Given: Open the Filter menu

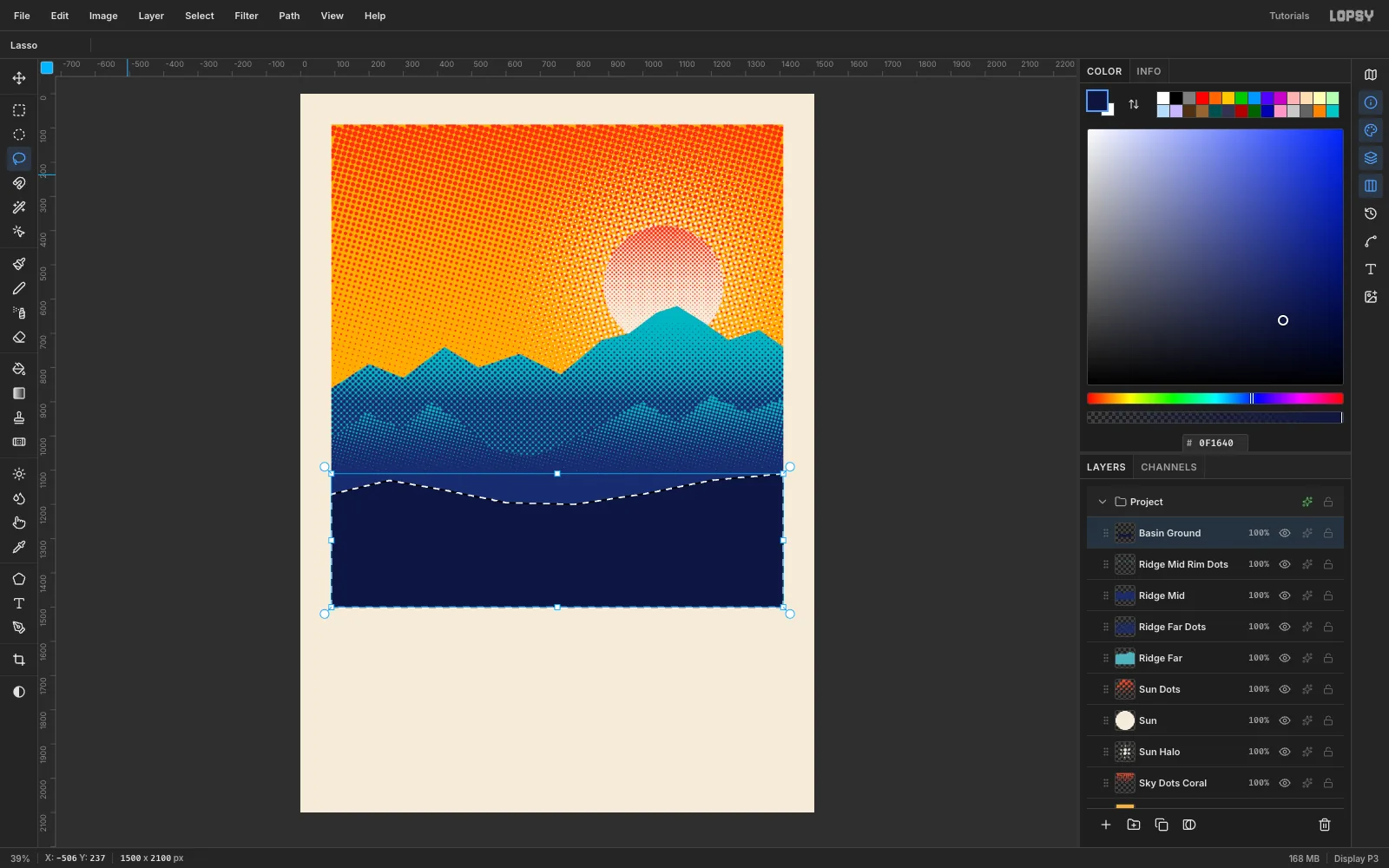Looking at the screenshot, I should [x=247, y=16].
